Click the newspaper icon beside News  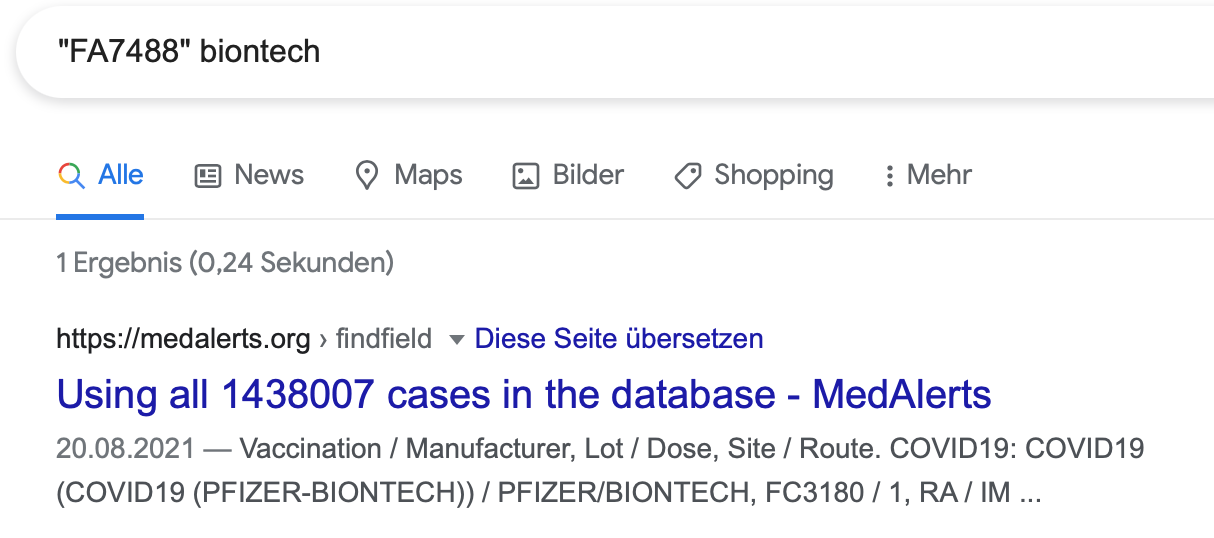(208, 176)
